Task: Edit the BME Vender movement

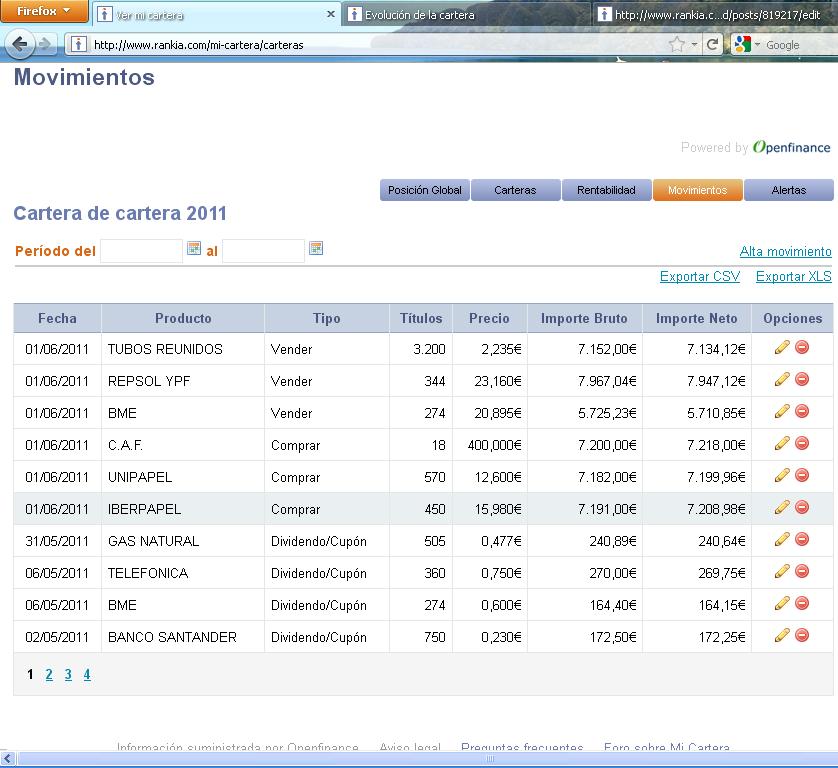Action: point(782,412)
